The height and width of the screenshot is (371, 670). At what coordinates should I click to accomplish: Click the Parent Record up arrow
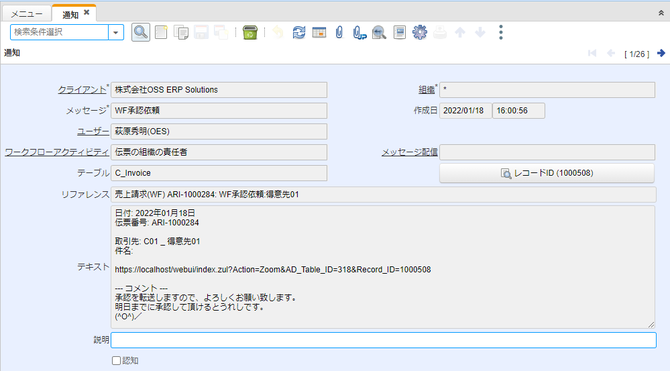460,32
